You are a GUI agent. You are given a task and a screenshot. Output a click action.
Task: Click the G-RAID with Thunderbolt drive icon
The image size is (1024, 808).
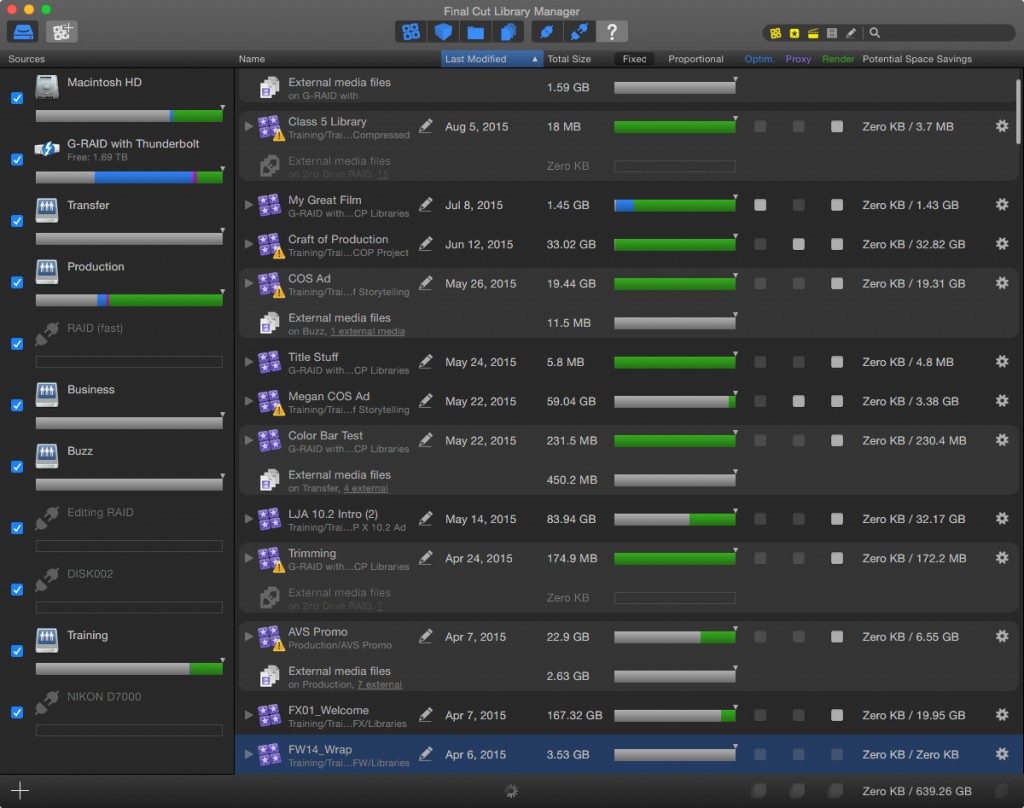[47, 148]
